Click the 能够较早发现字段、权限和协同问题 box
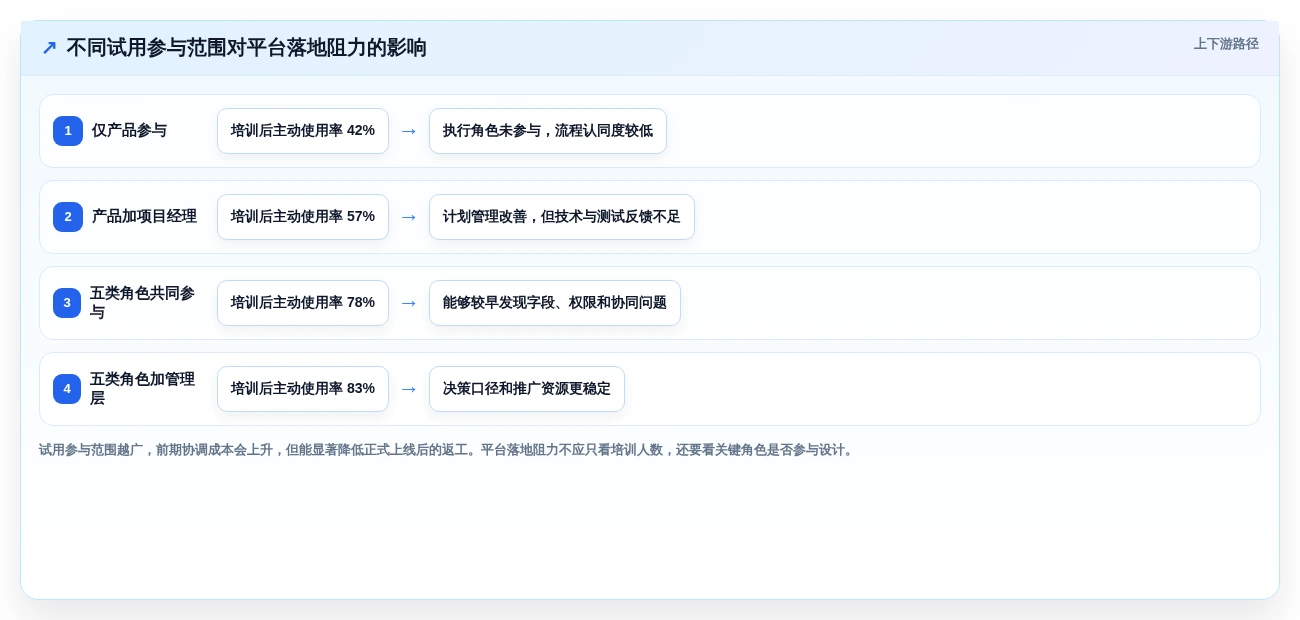 555,303
